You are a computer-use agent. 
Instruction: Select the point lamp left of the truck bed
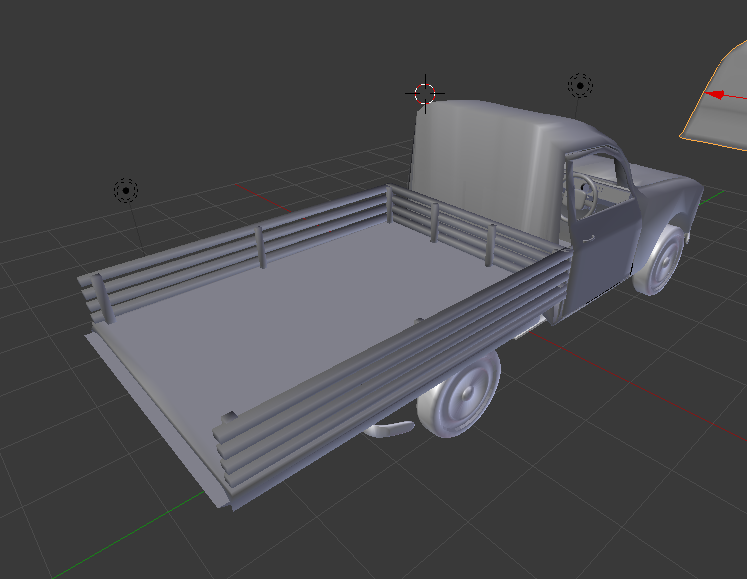[126, 191]
